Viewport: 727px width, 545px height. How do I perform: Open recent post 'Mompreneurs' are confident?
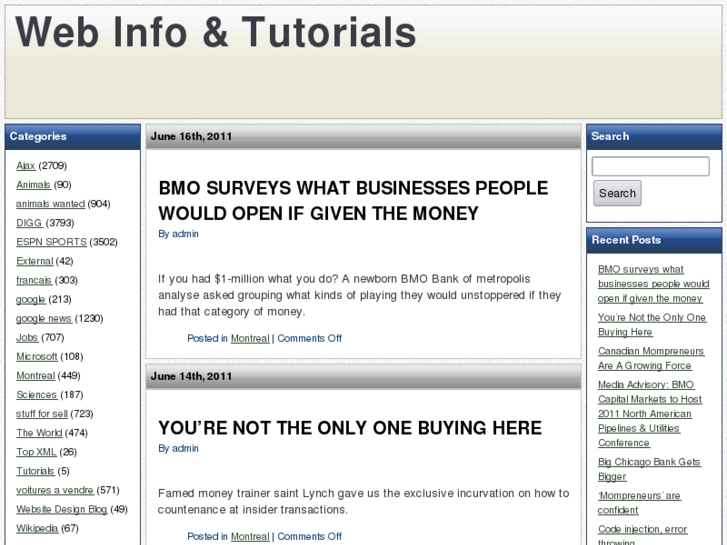click(x=639, y=503)
